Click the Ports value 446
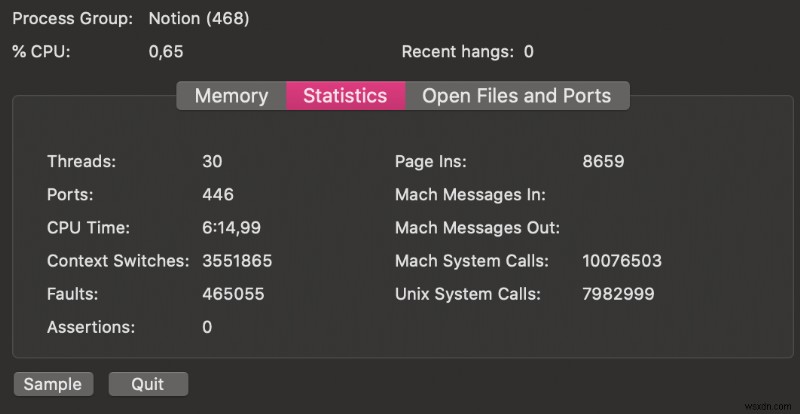 coord(218,194)
